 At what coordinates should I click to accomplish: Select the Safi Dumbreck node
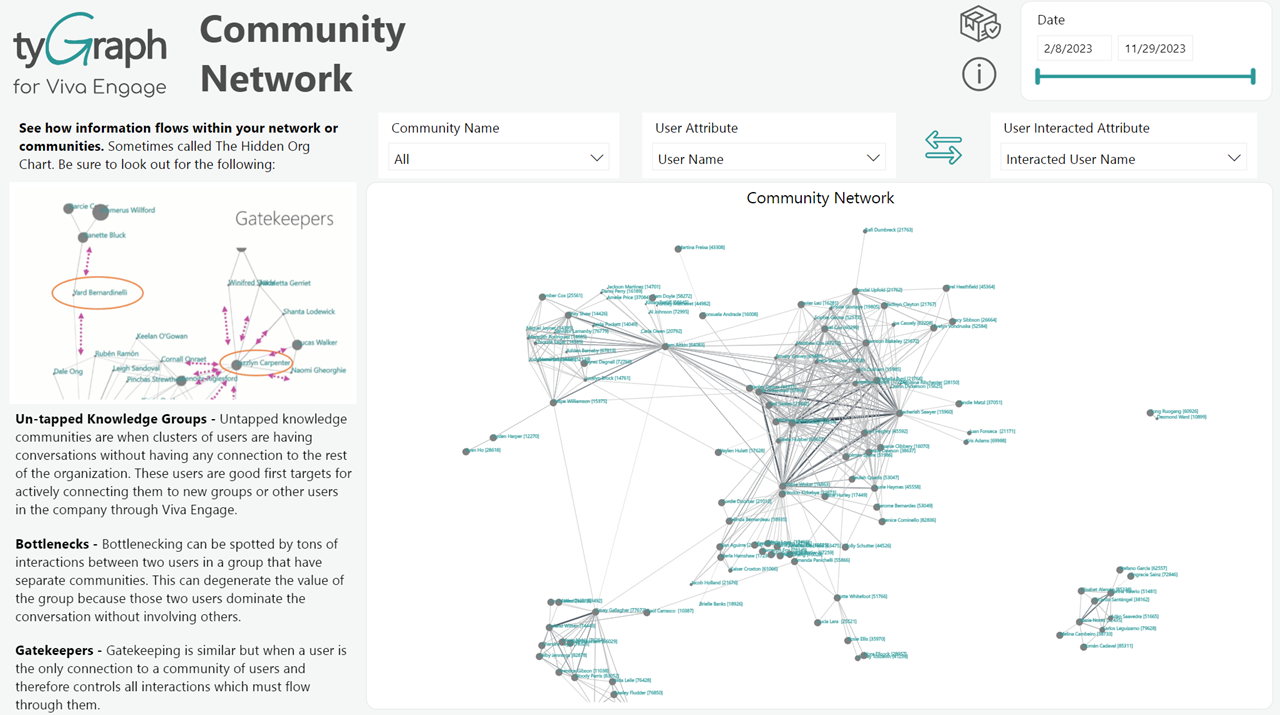click(x=865, y=231)
